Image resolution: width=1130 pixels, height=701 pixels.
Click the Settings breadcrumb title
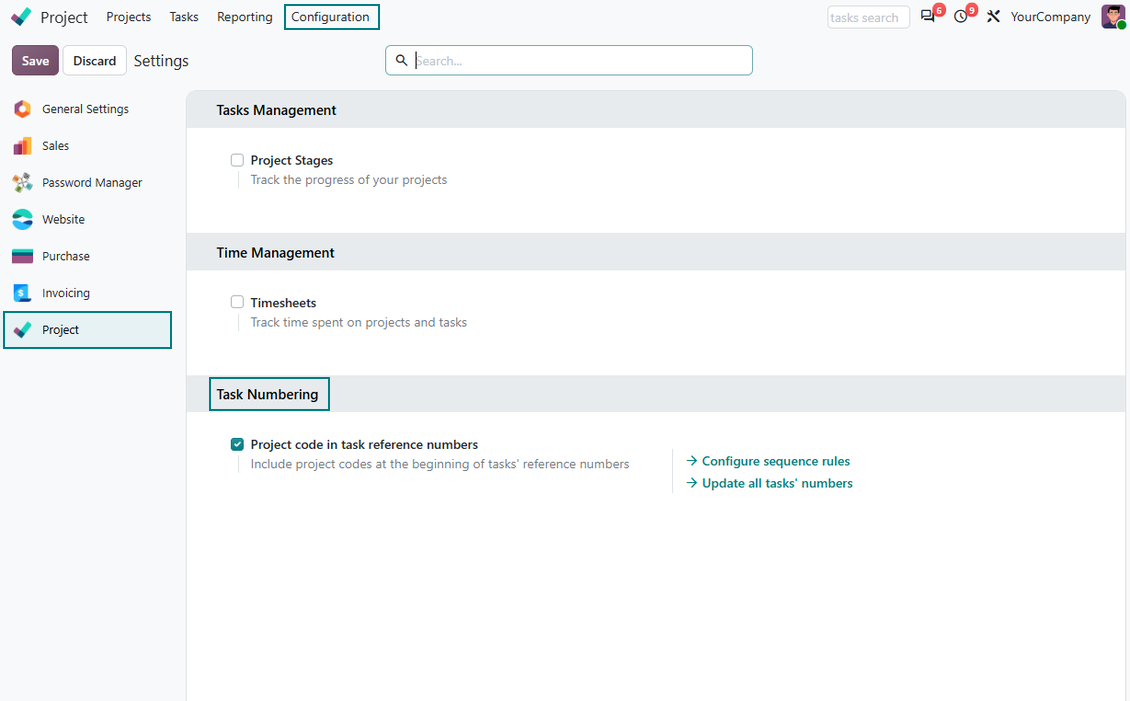point(161,61)
